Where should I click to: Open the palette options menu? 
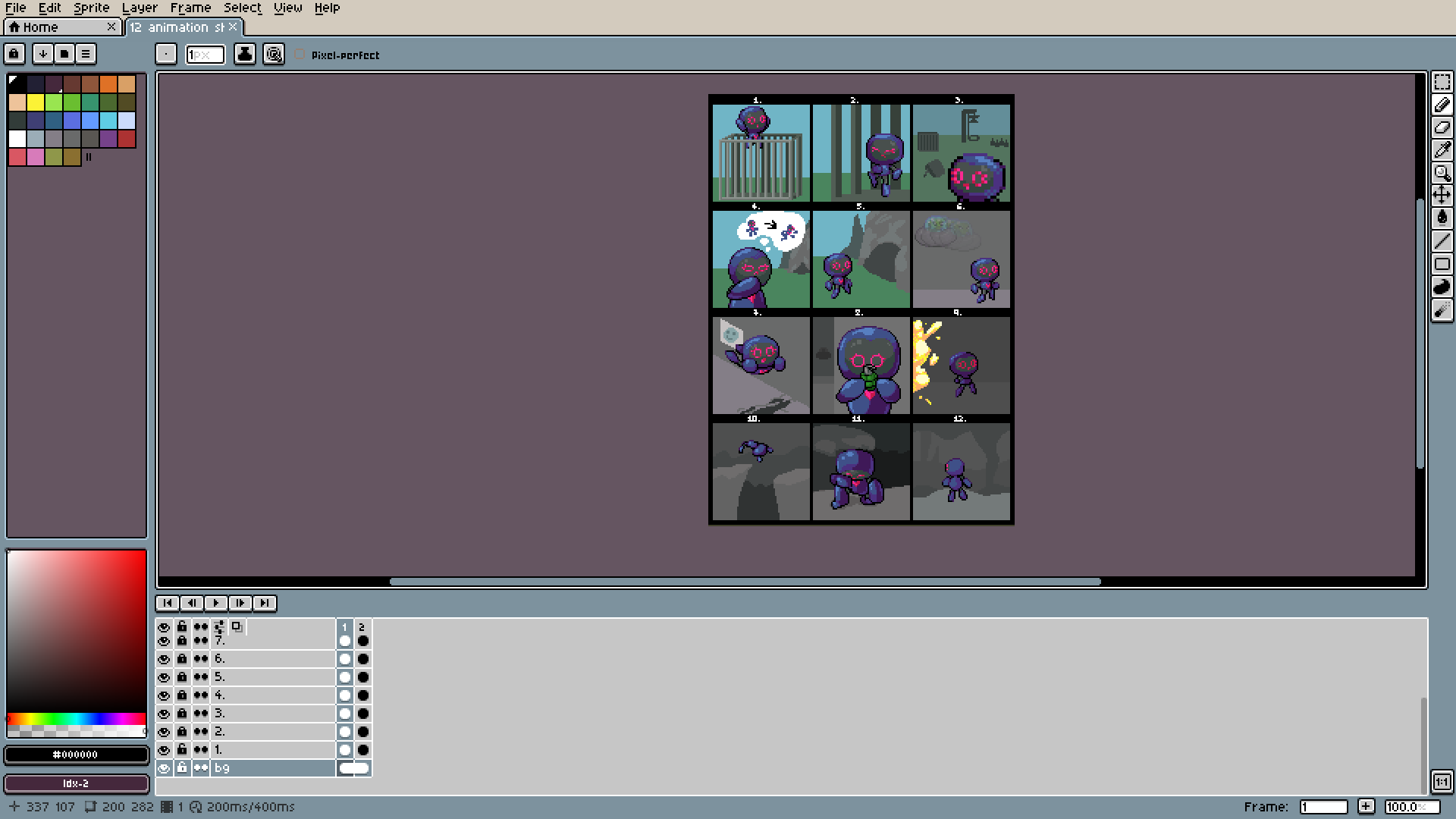(x=86, y=54)
